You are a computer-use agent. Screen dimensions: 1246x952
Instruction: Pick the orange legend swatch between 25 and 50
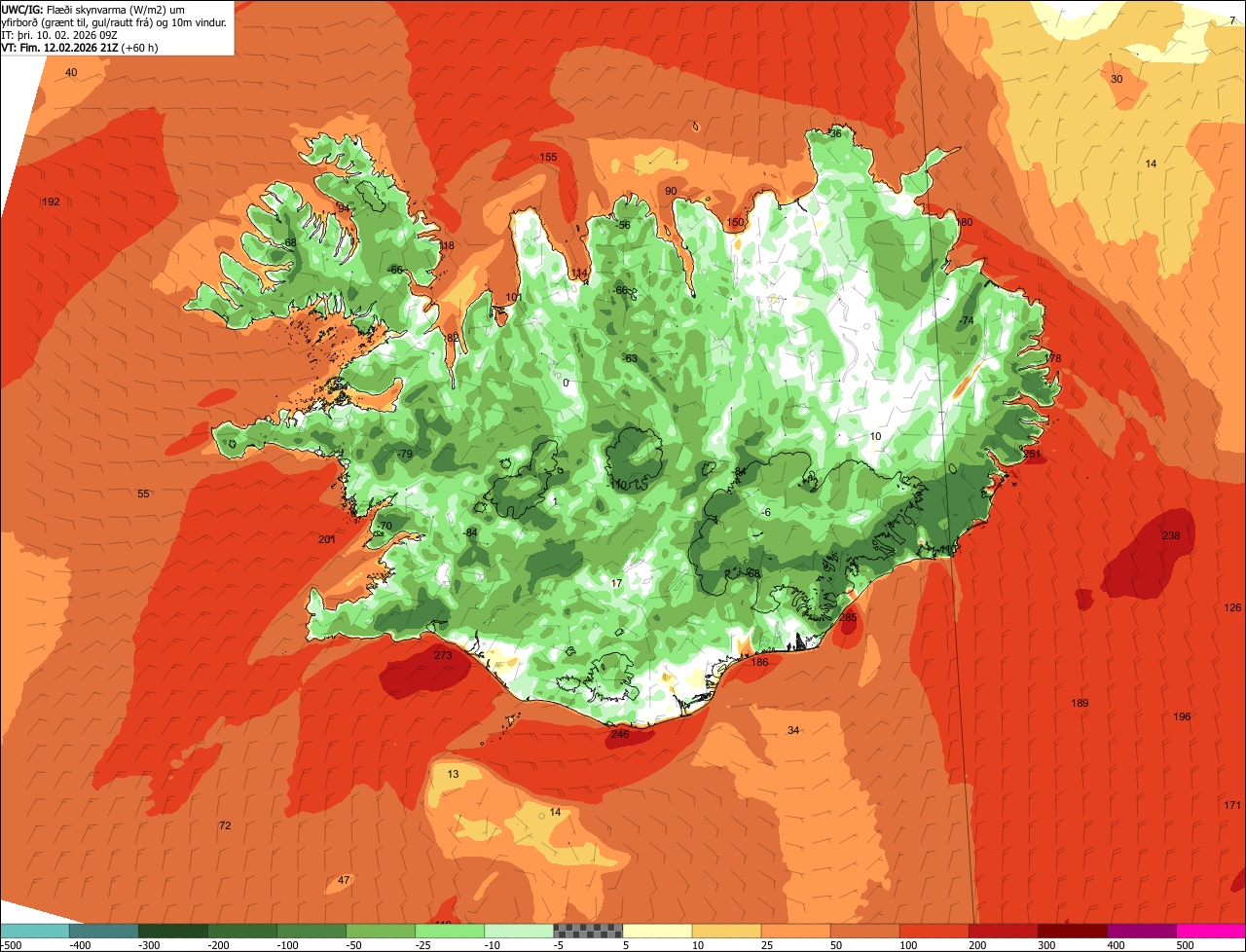795,930
